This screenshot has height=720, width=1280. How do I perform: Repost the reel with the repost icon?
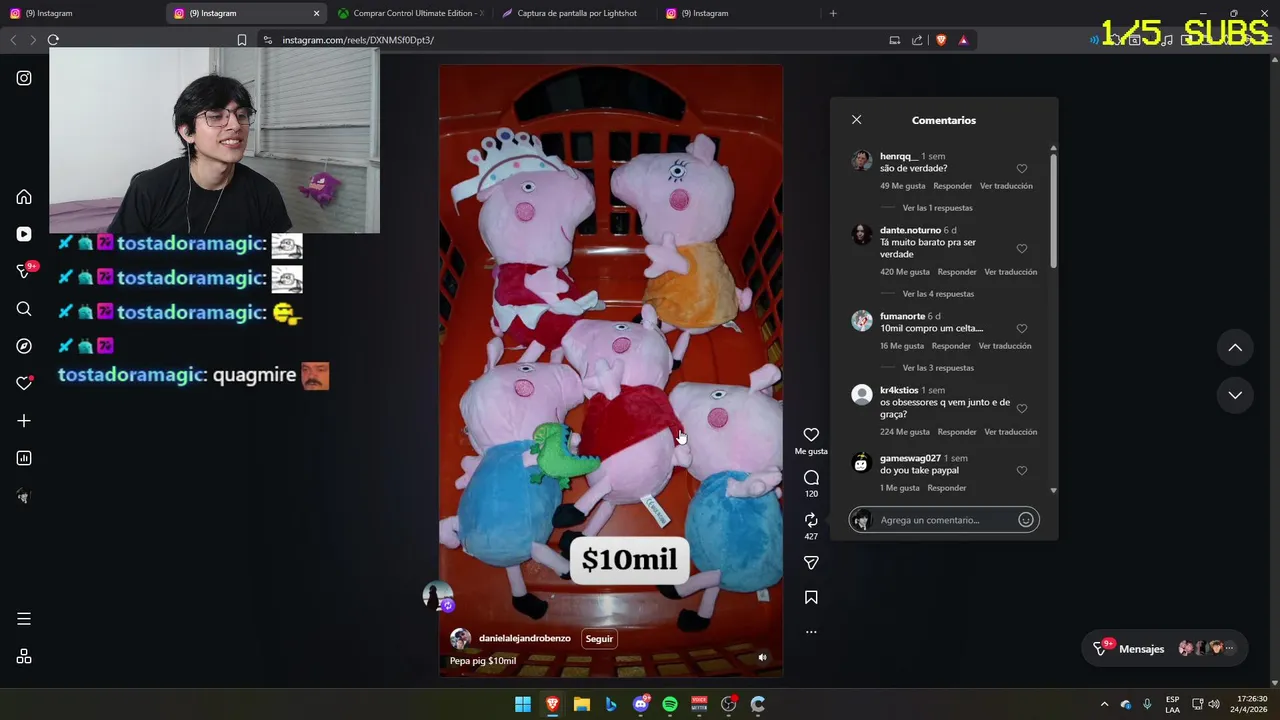(811, 520)
